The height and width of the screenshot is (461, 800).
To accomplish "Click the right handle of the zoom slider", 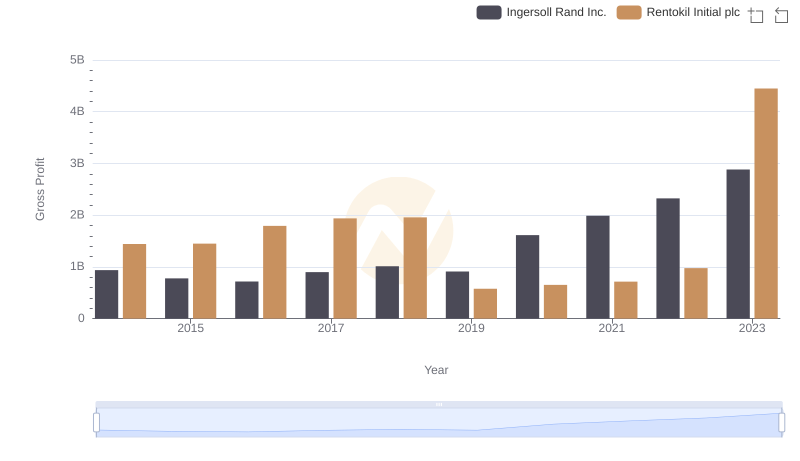I will pos(781,422).
